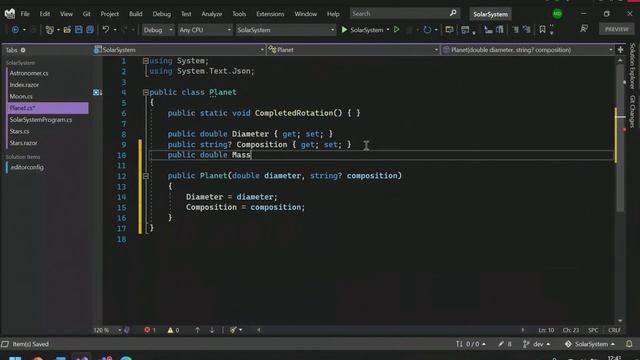
Task: Click the Hot Reload restart icon
Action: 427,29
